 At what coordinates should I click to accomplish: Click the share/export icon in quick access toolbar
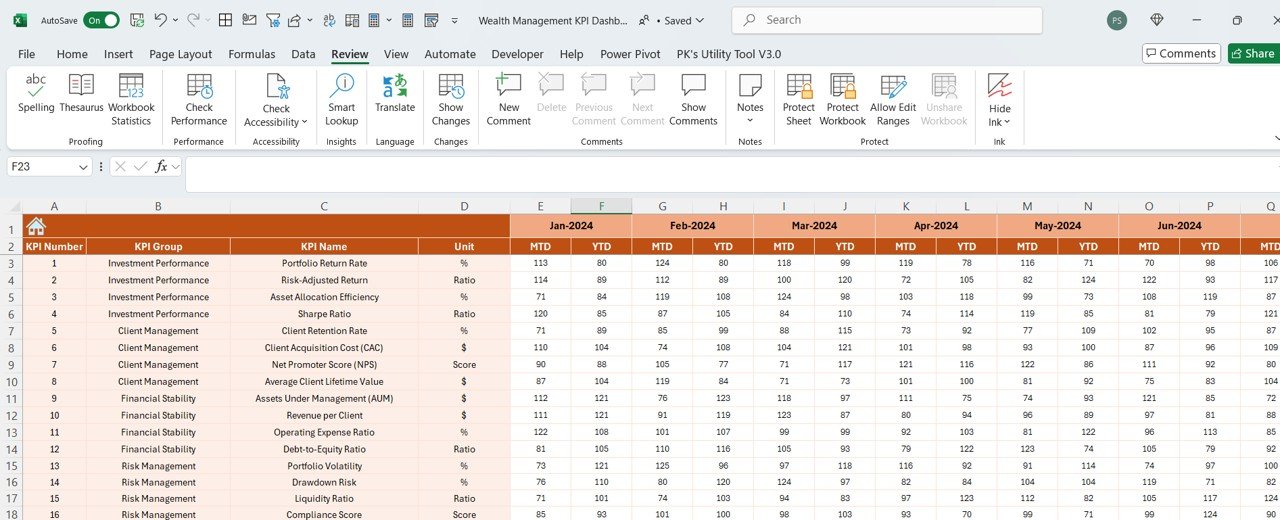click(294, 20)
